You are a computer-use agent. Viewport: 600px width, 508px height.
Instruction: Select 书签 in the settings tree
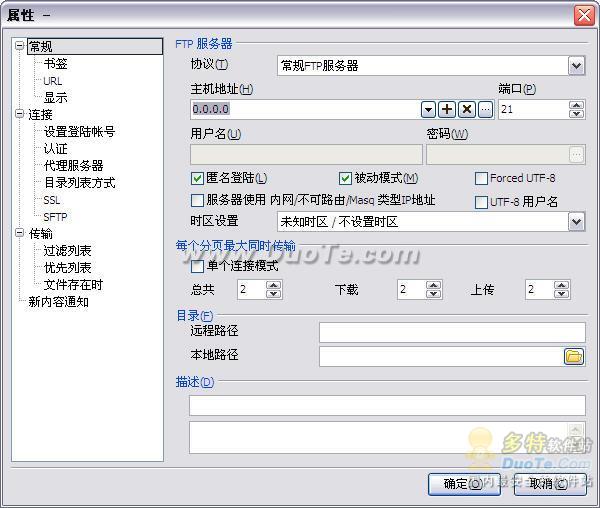[x=55, y=64]
